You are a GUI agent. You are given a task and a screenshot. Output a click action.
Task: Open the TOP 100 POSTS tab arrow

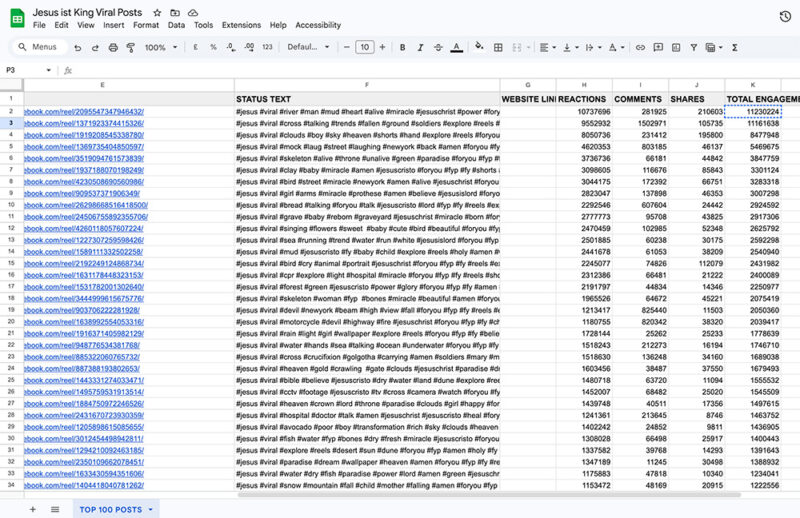pyautogui.click(x=150, y=509)
